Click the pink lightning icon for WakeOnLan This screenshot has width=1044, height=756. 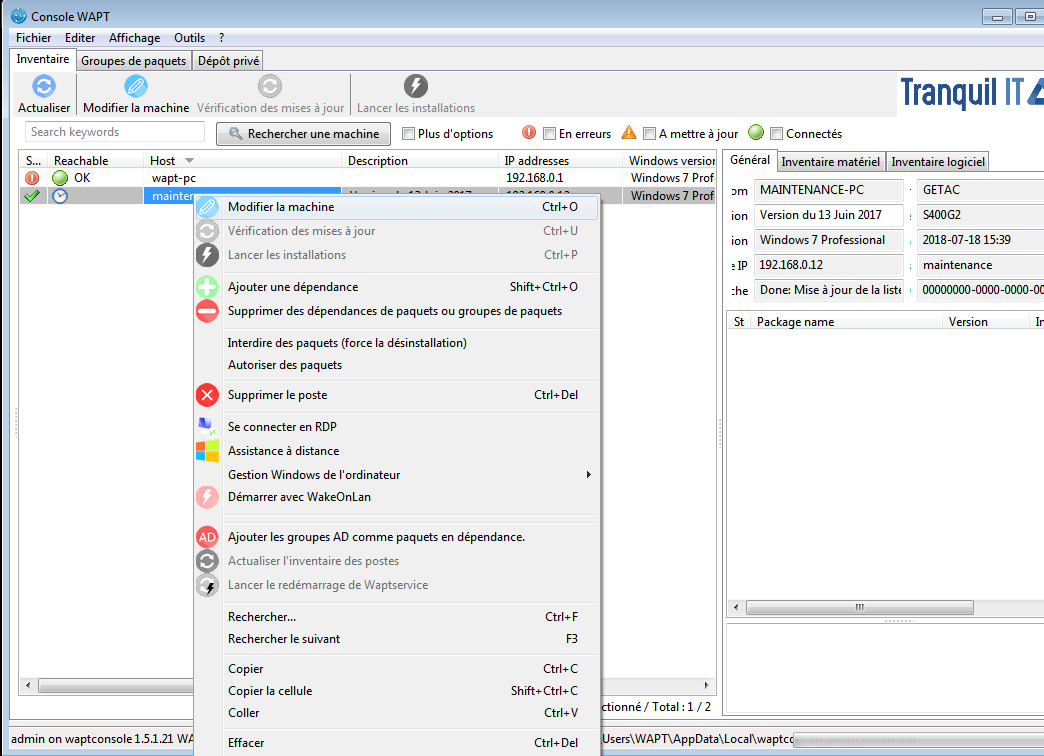click(x=207, y=497)
